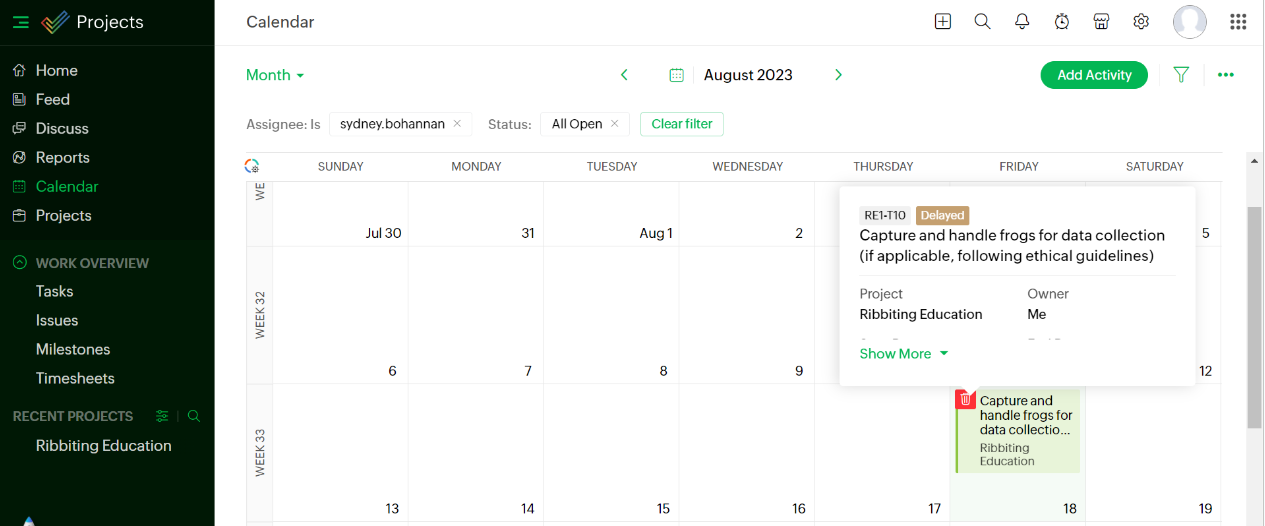The width and height of the screenshot is (1265, 526).
Task: Open the apps grid launcher icon
Action: click(x=1238, y=21)
